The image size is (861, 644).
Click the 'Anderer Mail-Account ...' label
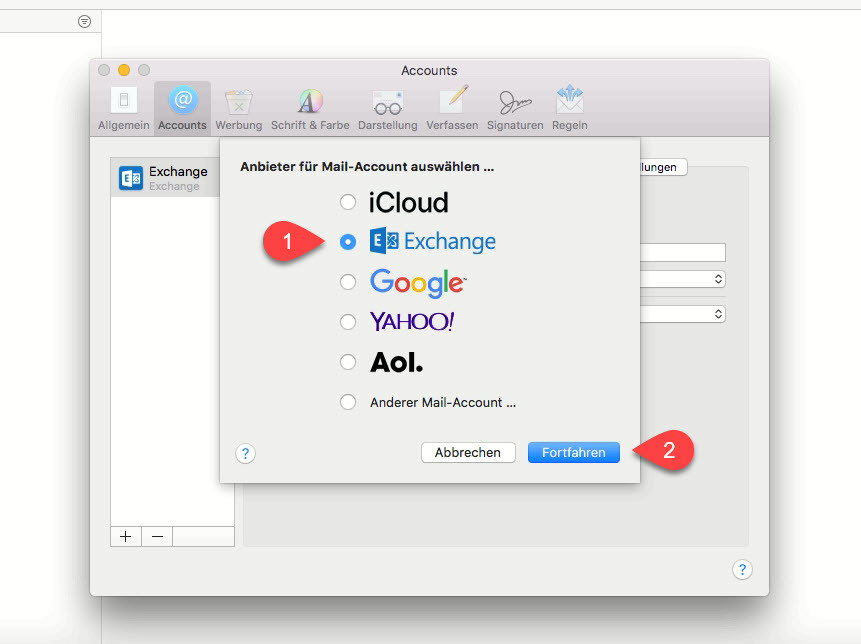tap(443, 402)
